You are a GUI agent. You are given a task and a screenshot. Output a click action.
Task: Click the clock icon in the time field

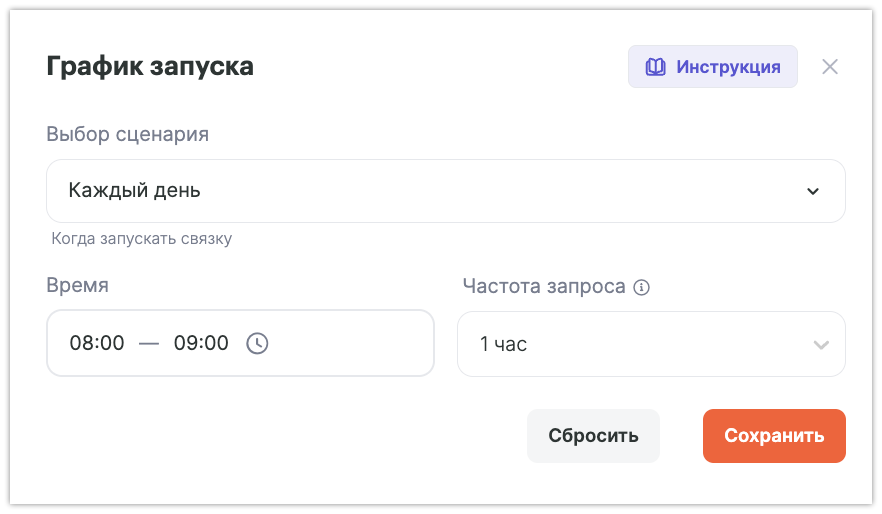257,343
